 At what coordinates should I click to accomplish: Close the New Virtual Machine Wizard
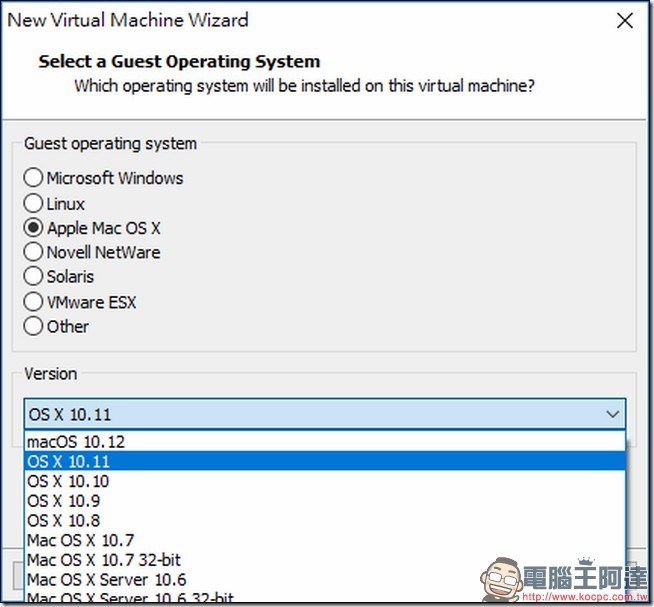point(625,20)
